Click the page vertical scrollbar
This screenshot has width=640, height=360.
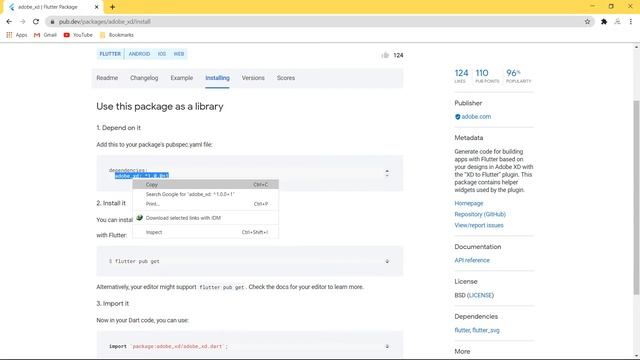pos(636,197)
